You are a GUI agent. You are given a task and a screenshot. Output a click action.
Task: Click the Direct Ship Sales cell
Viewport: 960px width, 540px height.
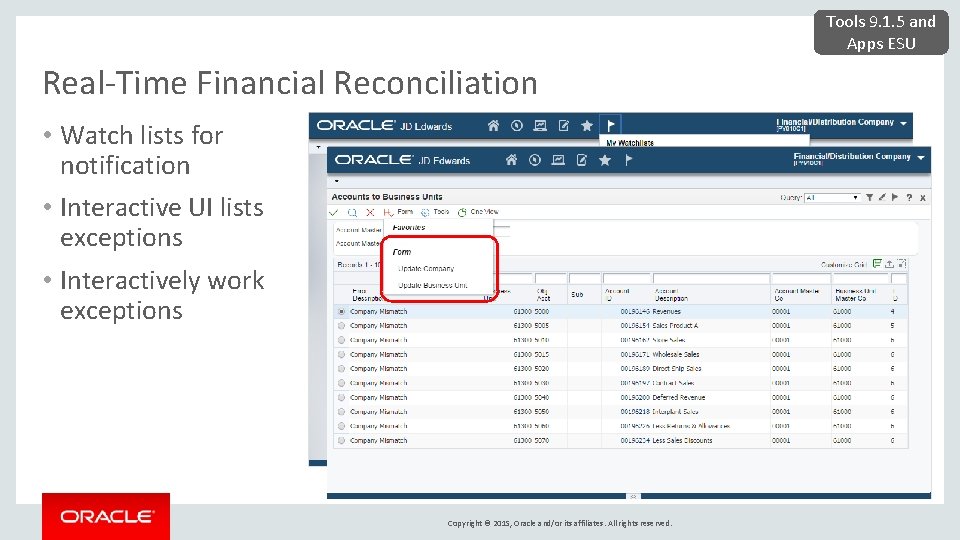[x=677, y=369]
